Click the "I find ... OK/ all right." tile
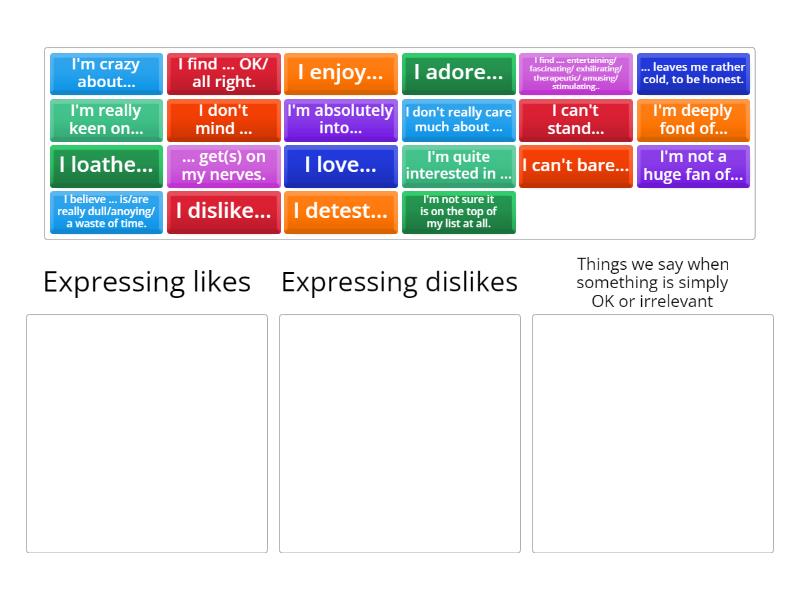The height and width of the screenshot is (600, 800). [x=223, y=72]
